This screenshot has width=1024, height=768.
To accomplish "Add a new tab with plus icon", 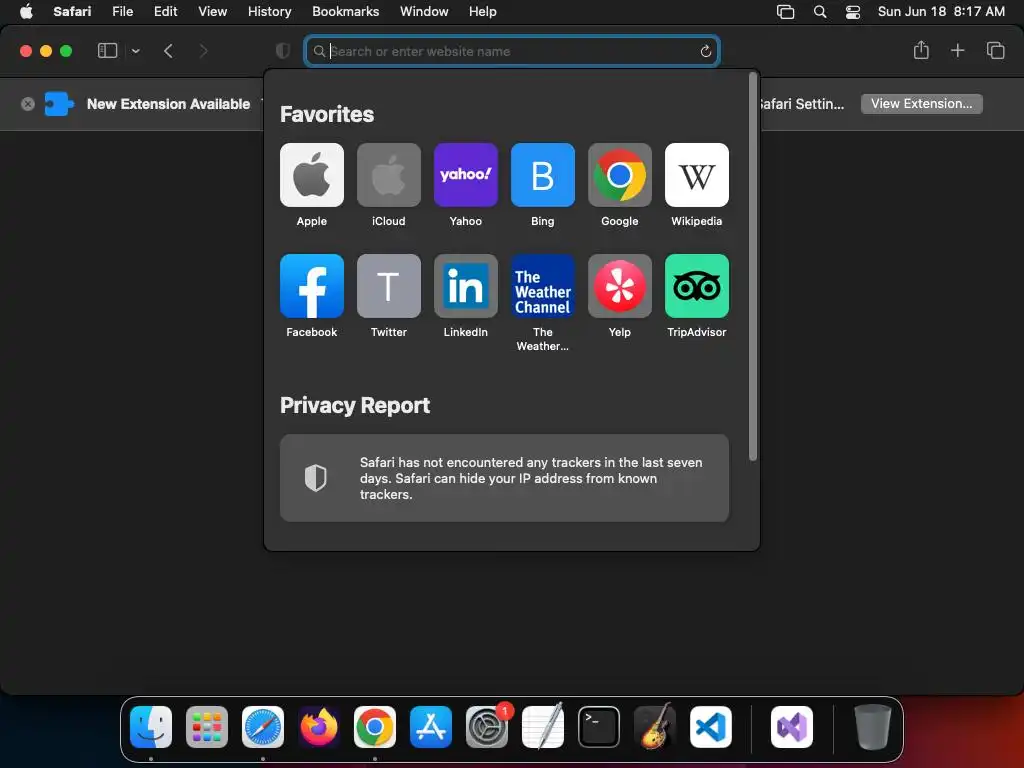I will pos(957,50).
